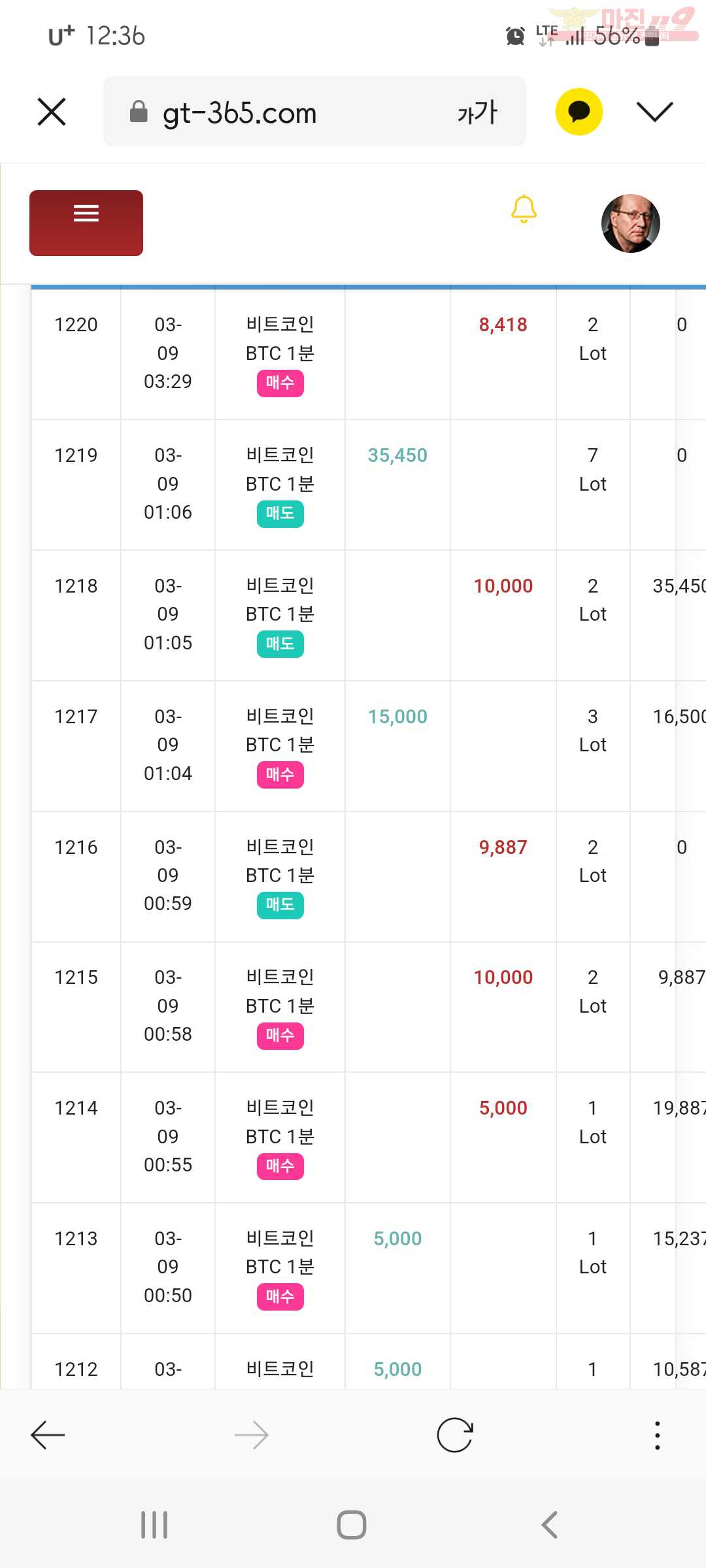Viewport: 706px width, 1568px height.
Task: Open the user profile avatar
Action: (x=631, y=223)
